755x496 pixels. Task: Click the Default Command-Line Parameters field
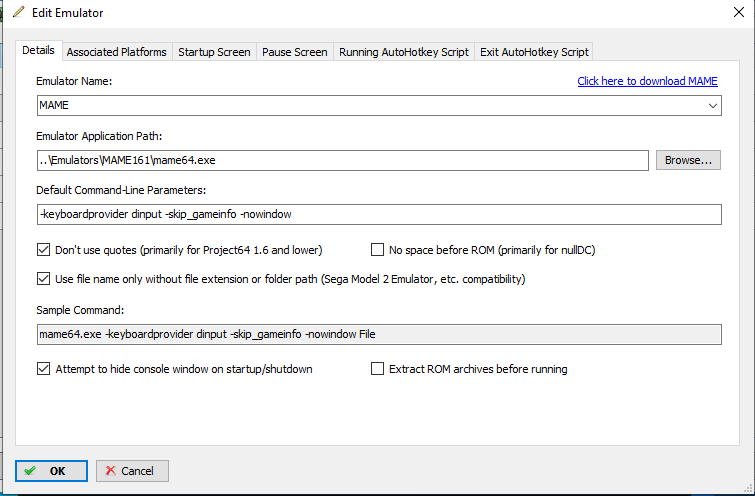coord(379,214)
